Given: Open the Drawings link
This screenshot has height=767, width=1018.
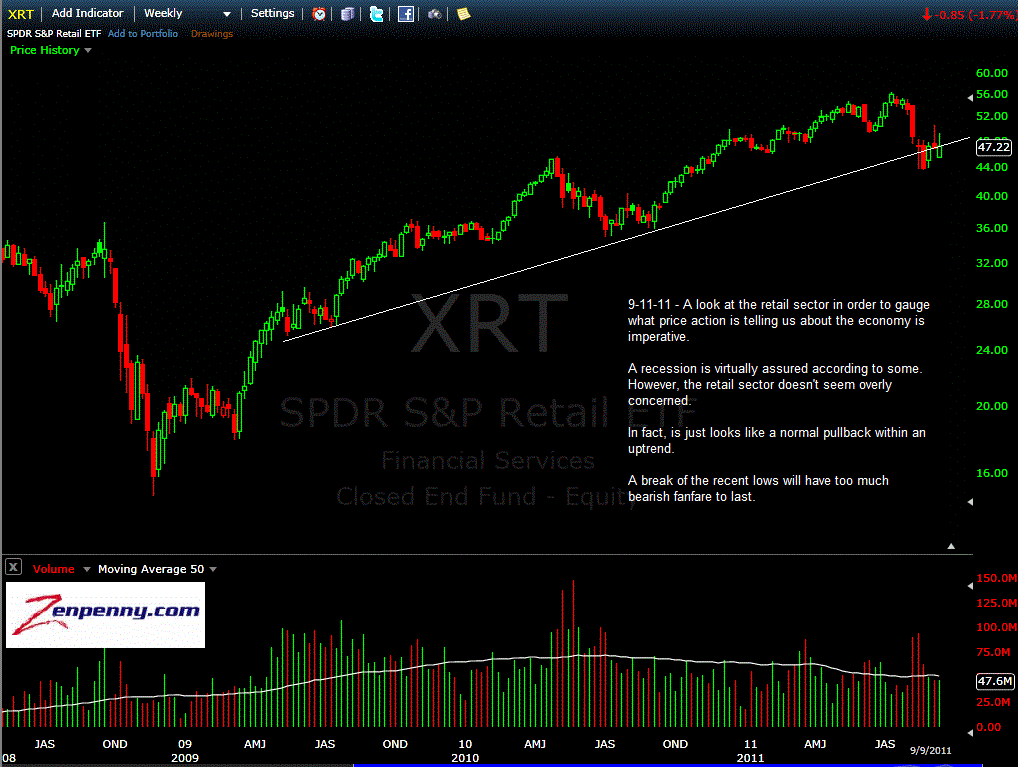Looking at the screenshot, I should [x=212, y=34].
